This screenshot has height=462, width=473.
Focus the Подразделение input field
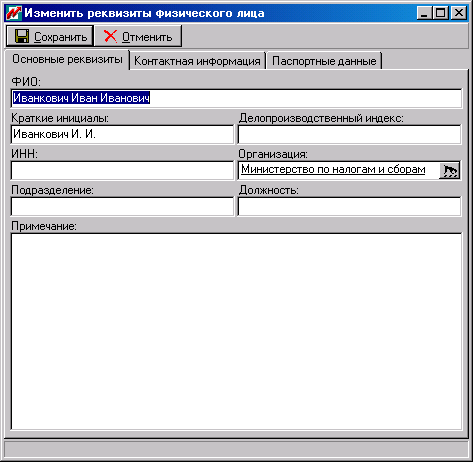tap(122, 206)
